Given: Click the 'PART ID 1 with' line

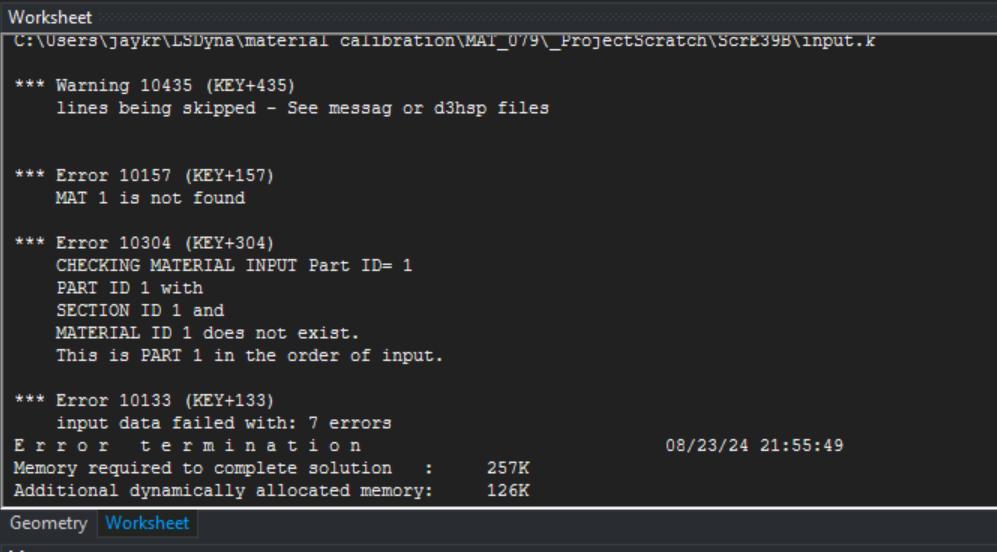Looking at the screenshot, I should 129,288.
